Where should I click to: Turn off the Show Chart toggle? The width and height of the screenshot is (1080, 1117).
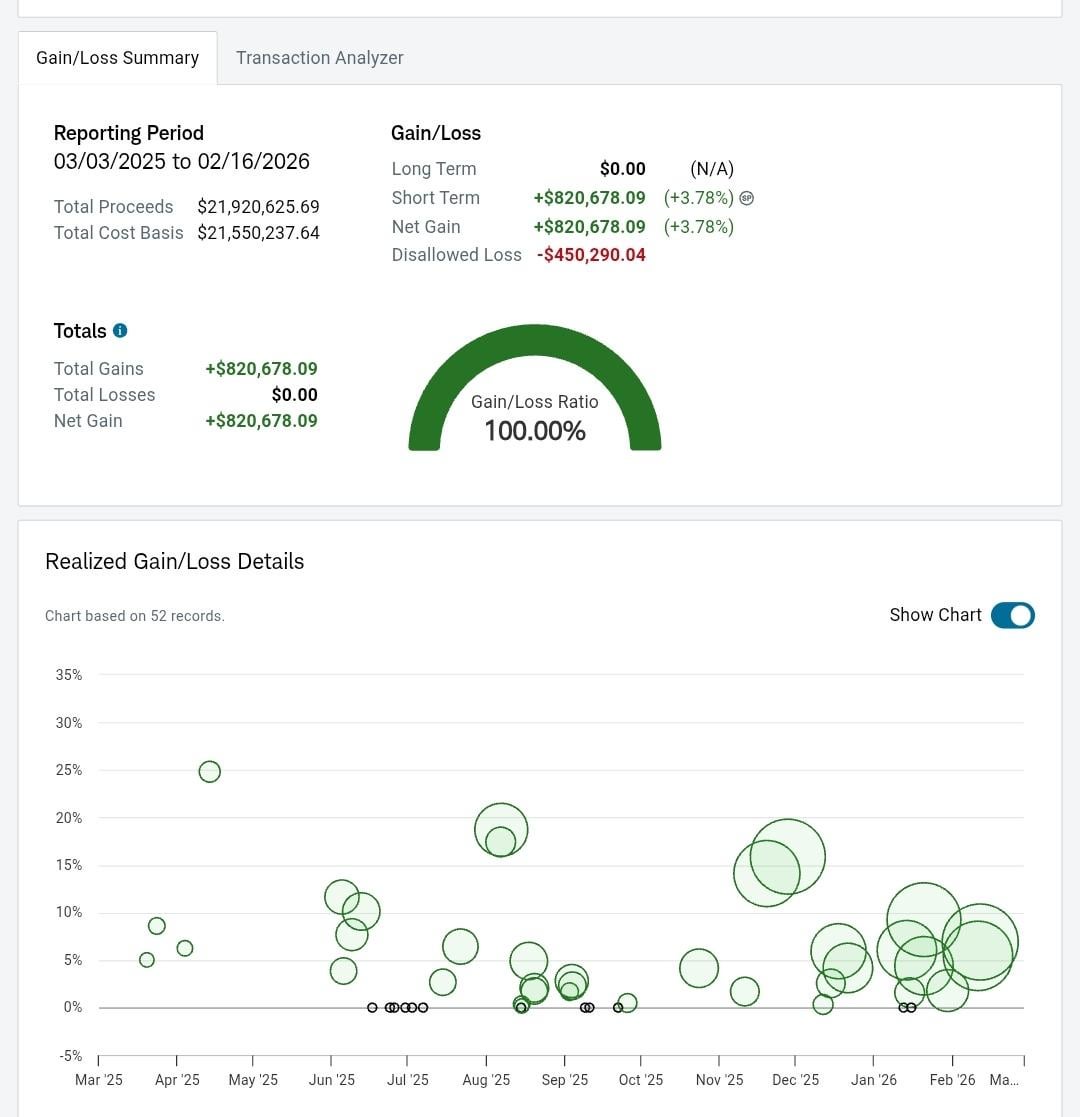[x=1012, y=615]
